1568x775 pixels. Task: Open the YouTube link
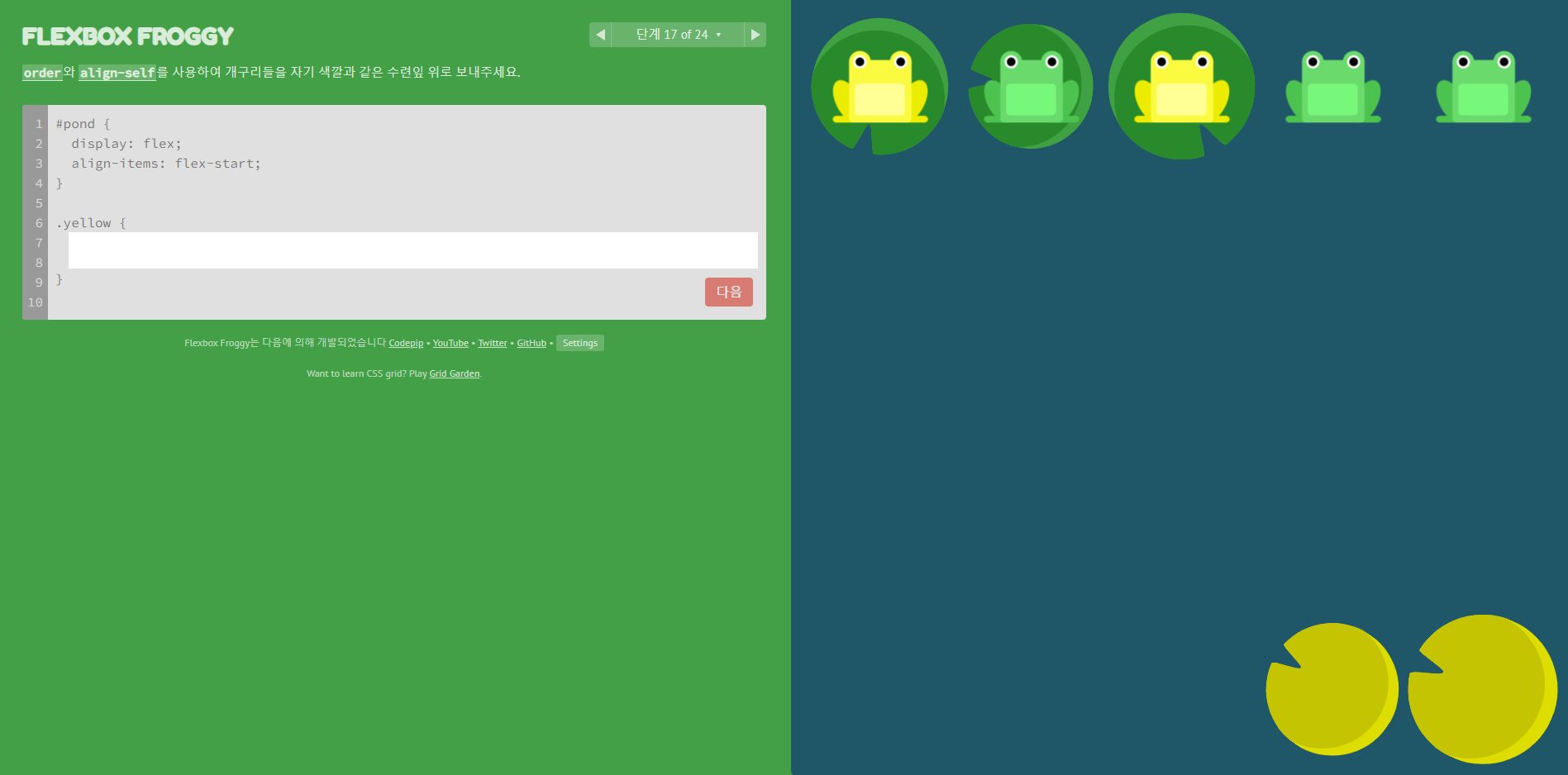tap(450, 343)
